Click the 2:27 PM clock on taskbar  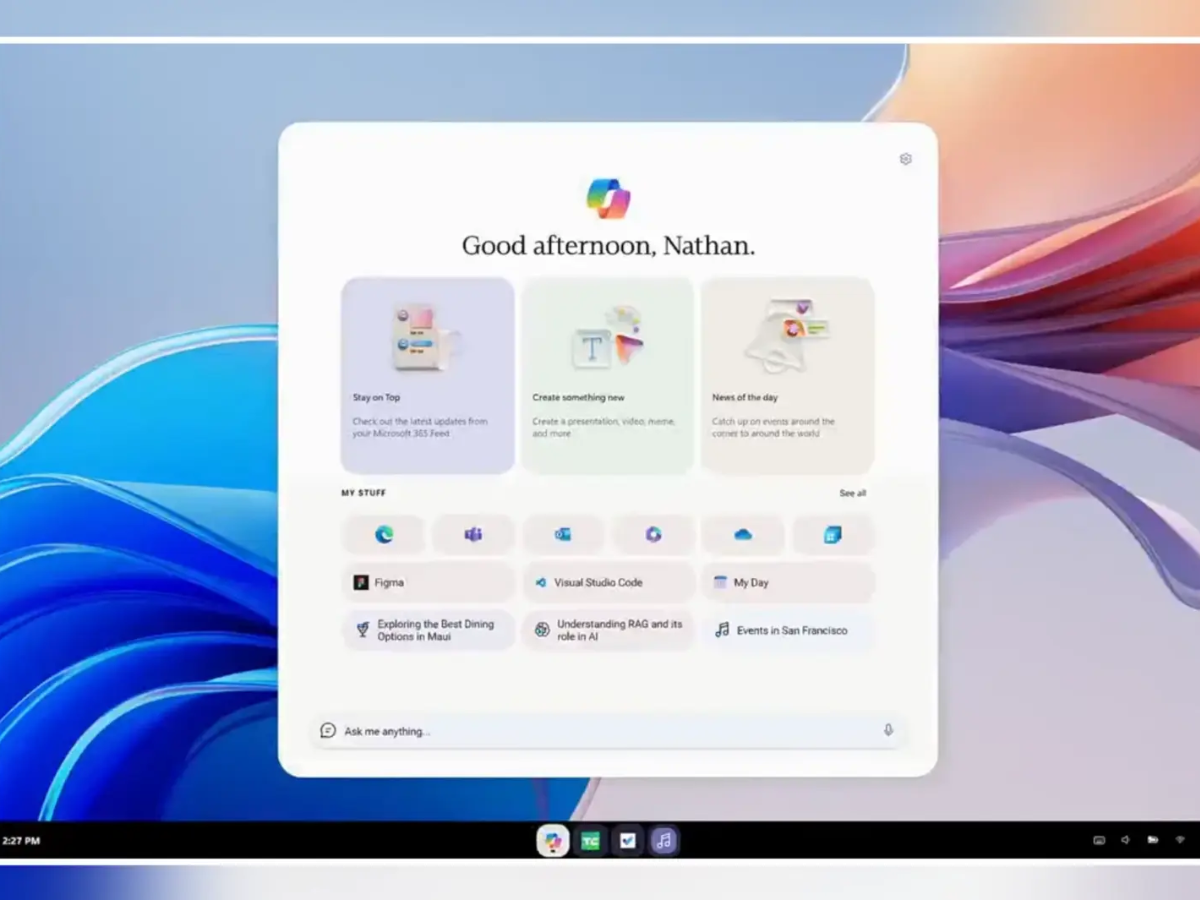(x=21, y=841)
